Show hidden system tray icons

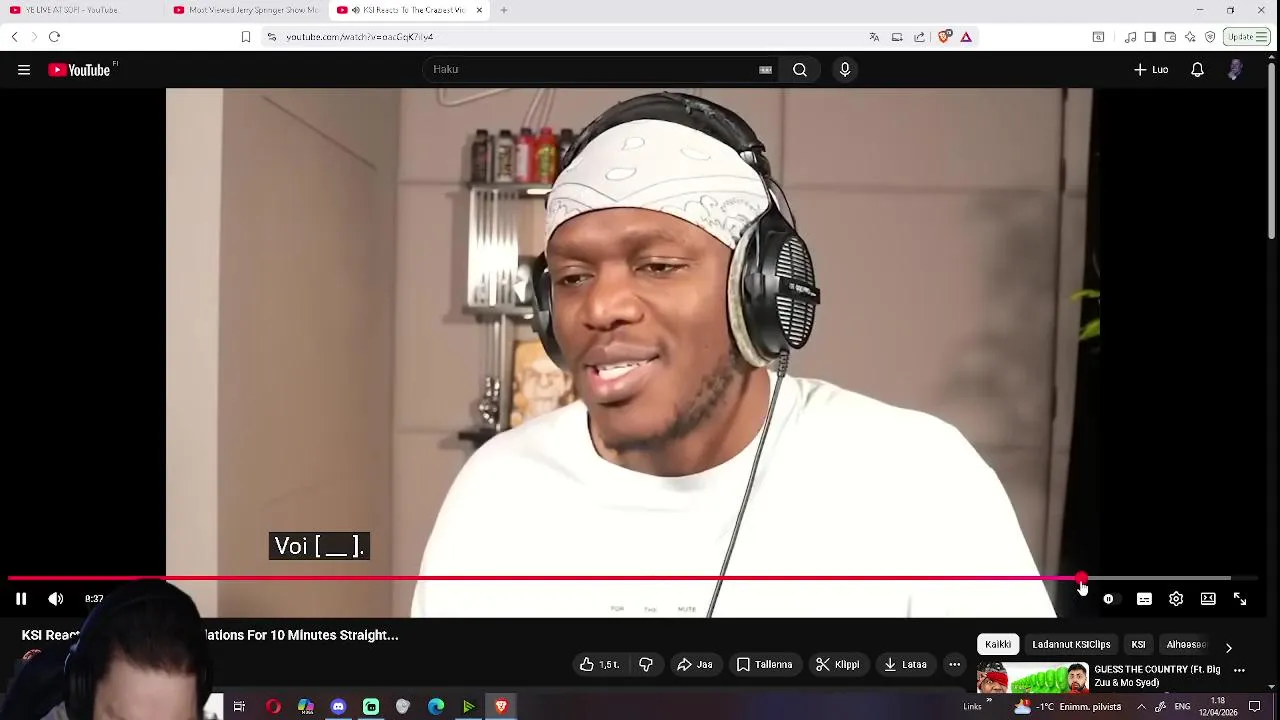tap(1141, 707)
